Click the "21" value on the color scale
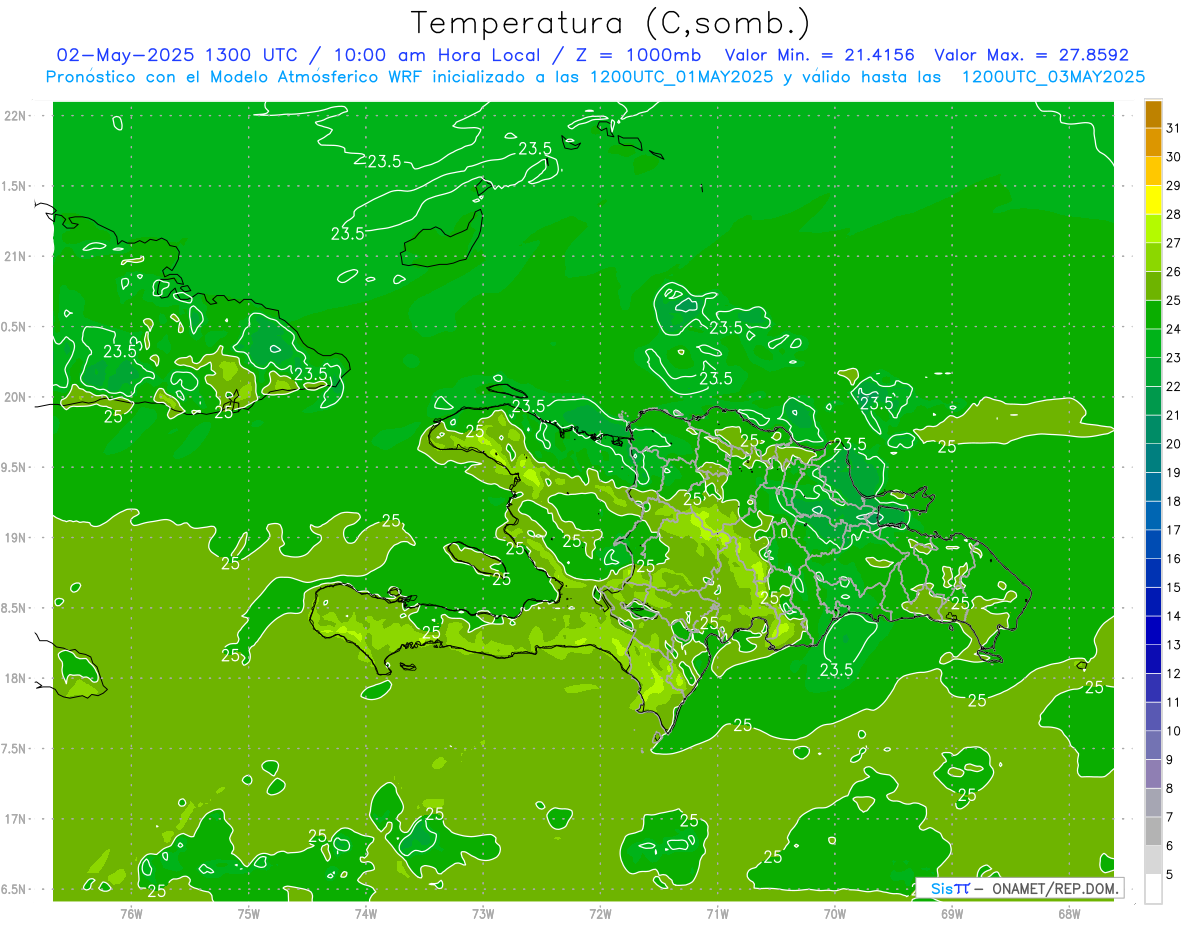 1173,415
